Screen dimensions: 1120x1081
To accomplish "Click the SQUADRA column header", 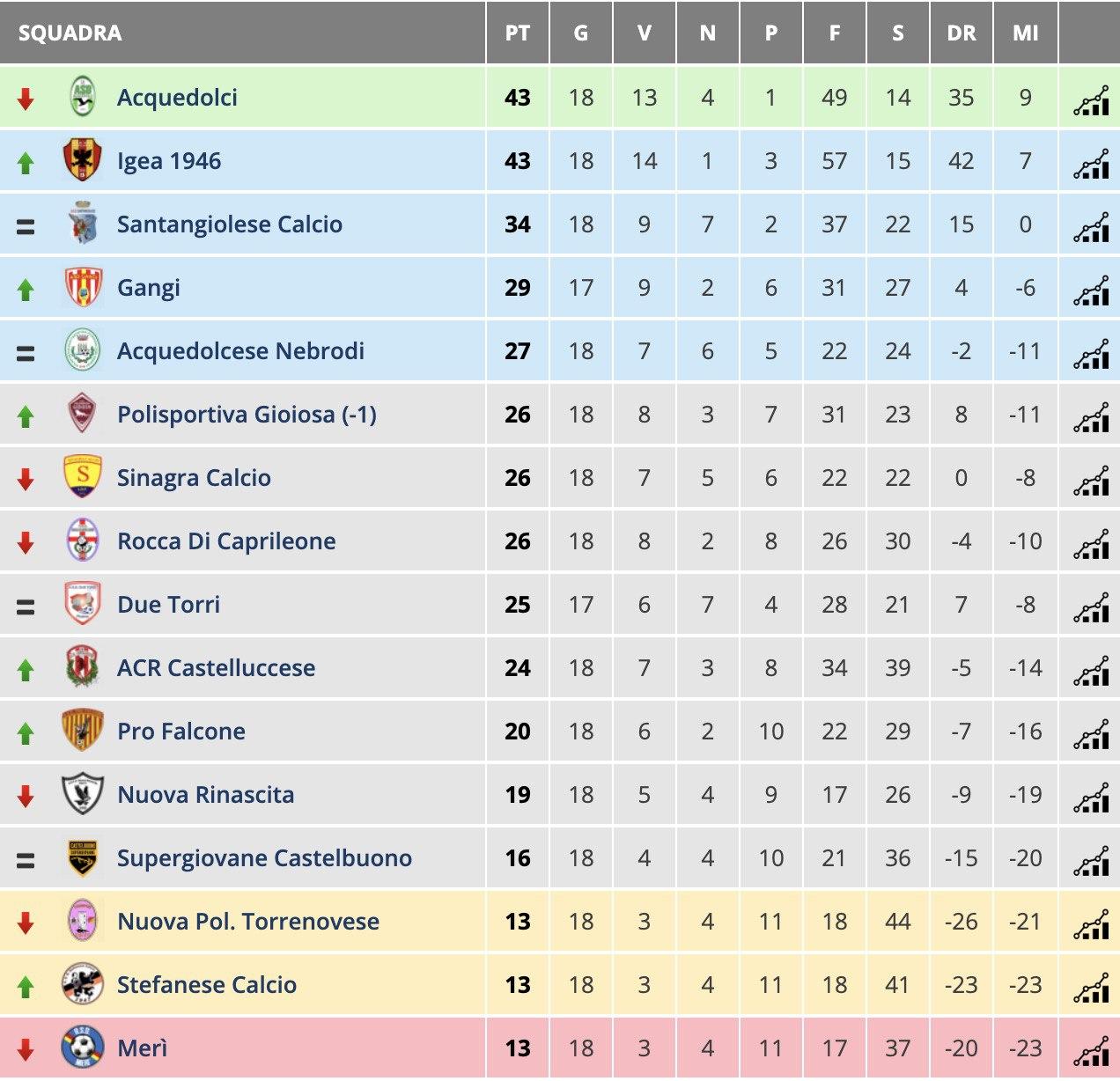I will tap(70, 33).
